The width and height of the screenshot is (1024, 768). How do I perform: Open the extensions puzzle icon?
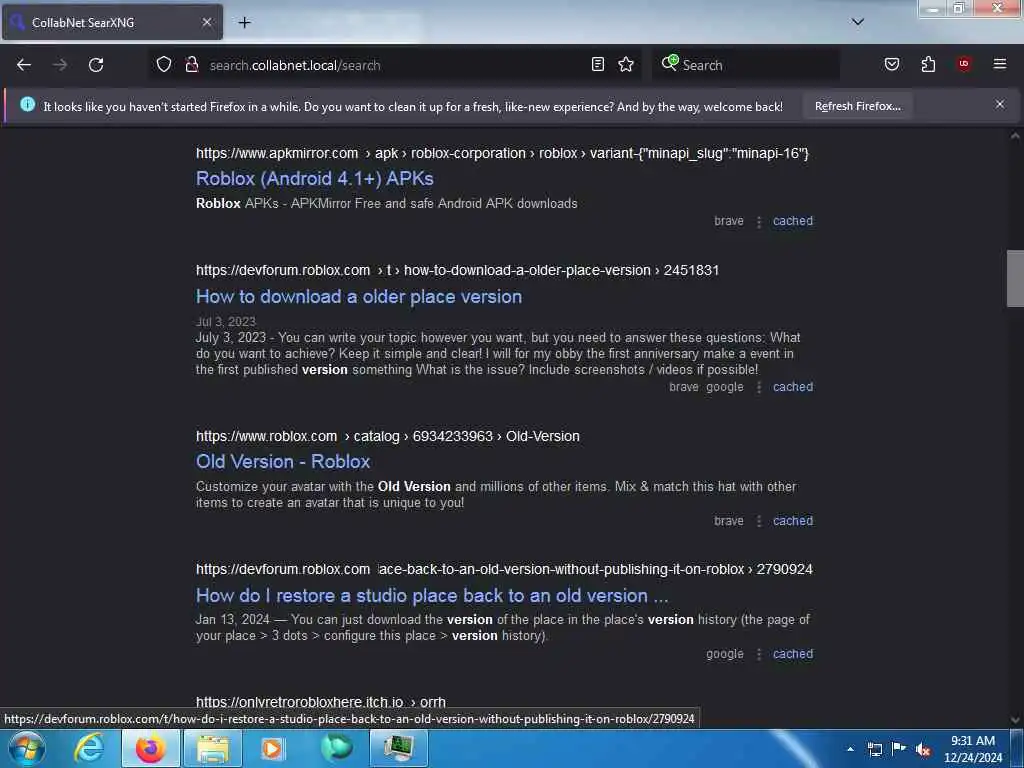928,64
